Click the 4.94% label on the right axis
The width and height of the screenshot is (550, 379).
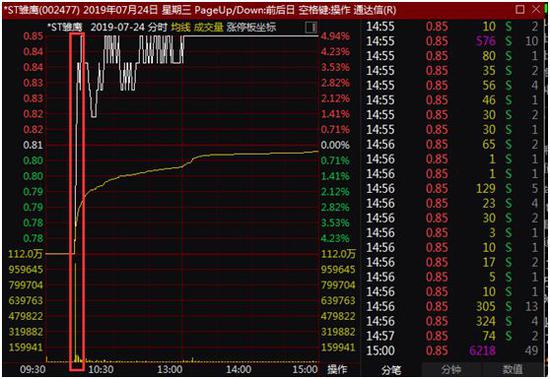[335, 36]
